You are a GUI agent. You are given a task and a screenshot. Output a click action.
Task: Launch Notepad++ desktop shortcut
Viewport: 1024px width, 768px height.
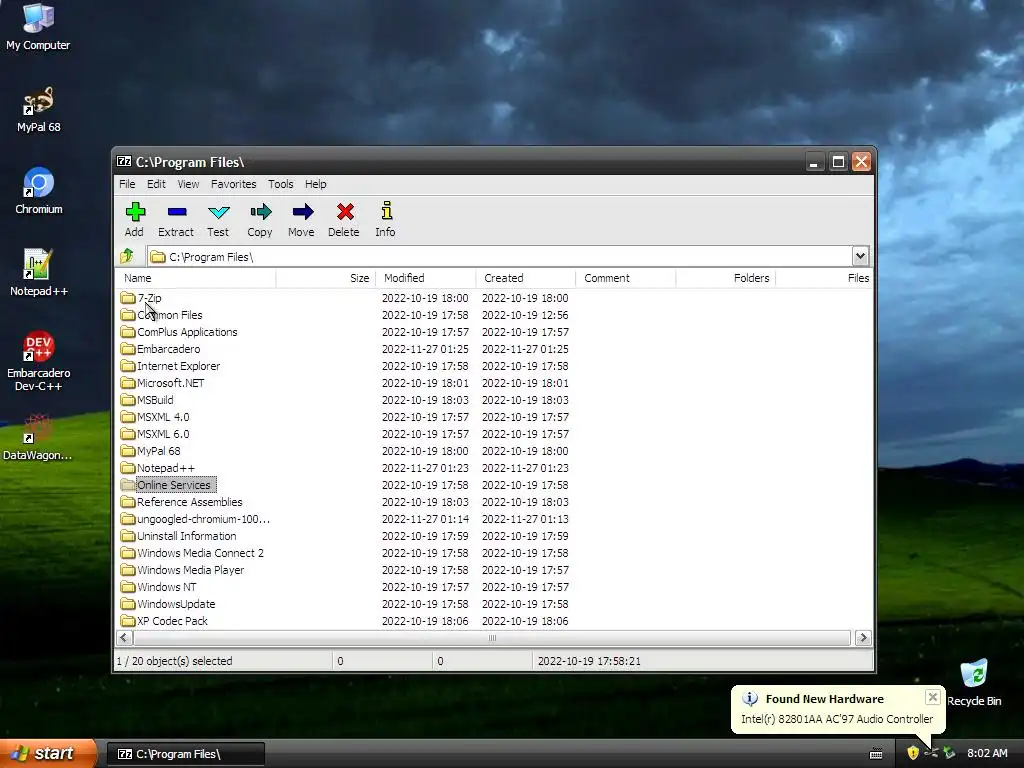(38, 273)
